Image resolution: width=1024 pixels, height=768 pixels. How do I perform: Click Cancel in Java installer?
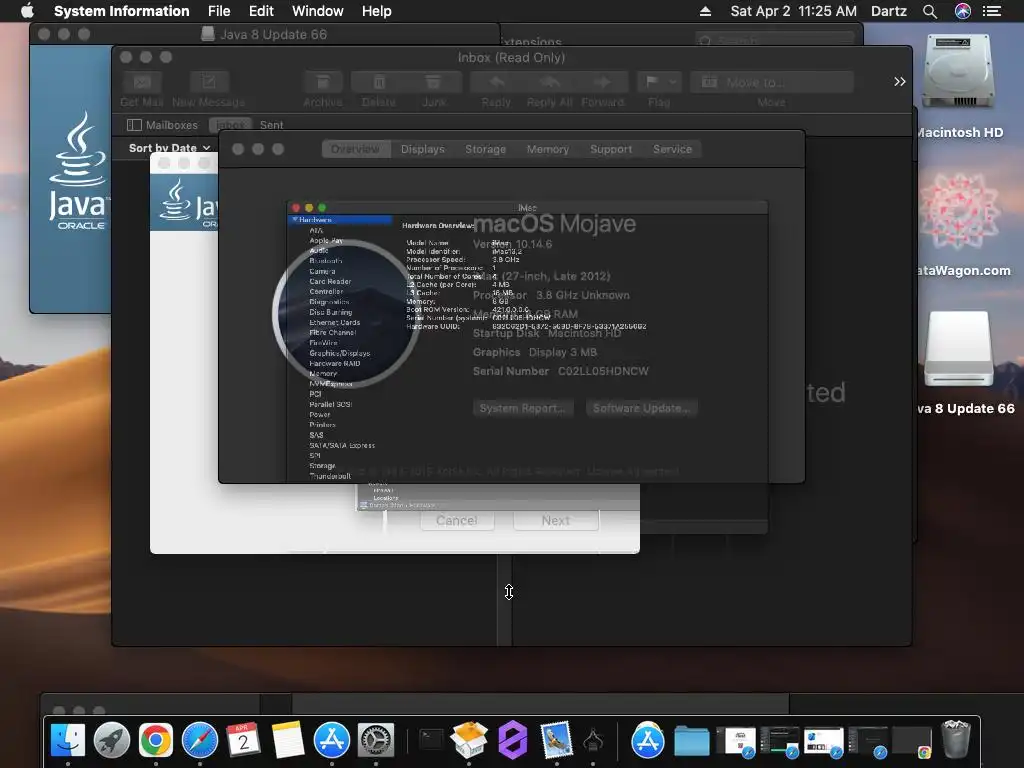coord(457,520)
